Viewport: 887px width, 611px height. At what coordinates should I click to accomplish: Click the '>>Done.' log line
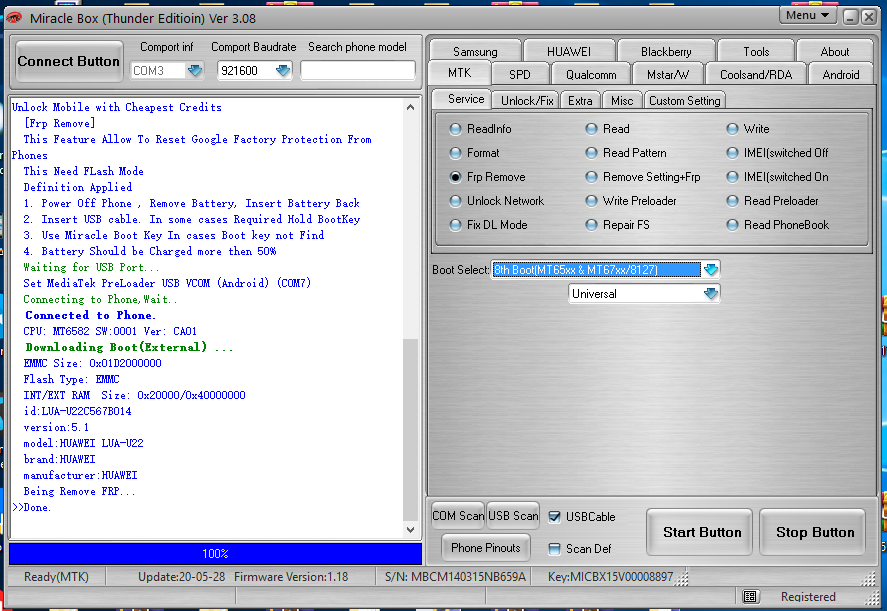32,507
